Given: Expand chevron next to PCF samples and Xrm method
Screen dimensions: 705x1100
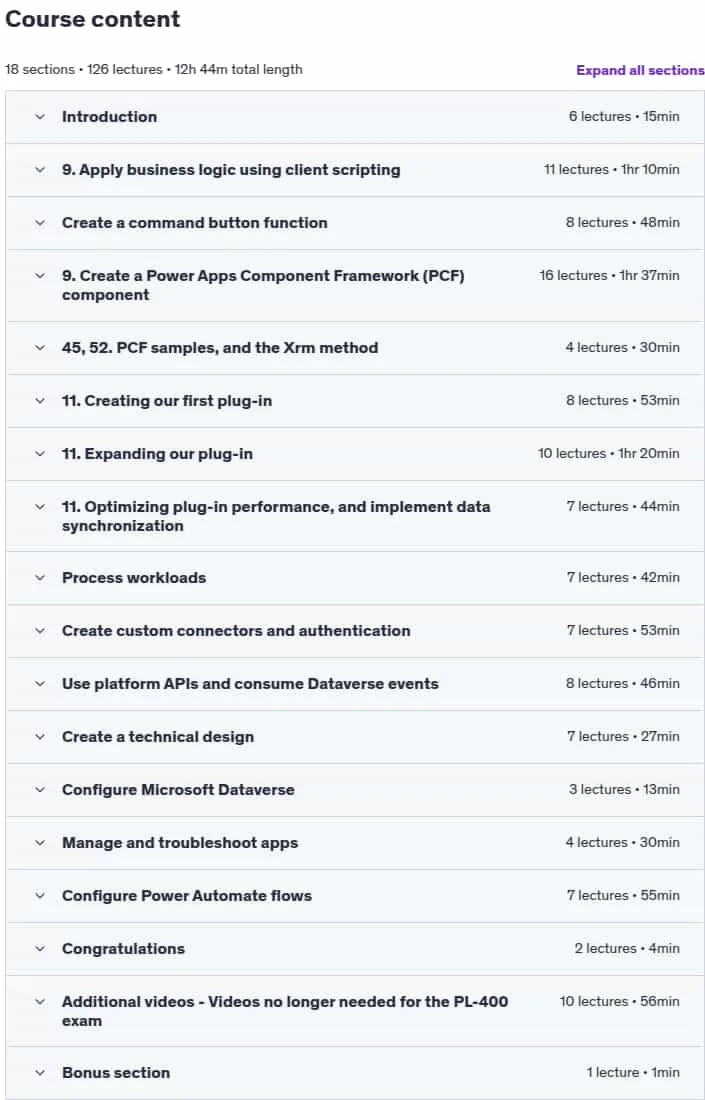Looking at the screenshot, I should (40, 348).
